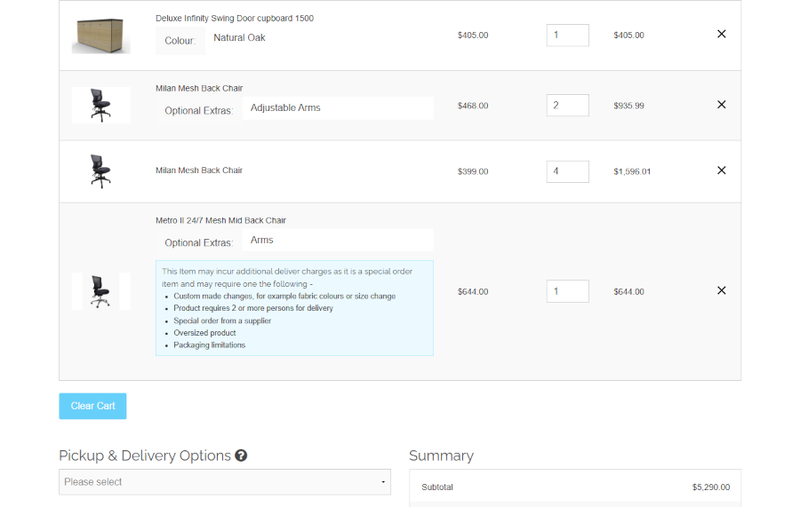Click the Natural Oak colour option field
Screen dimensions: 800x507
(318, 39)
